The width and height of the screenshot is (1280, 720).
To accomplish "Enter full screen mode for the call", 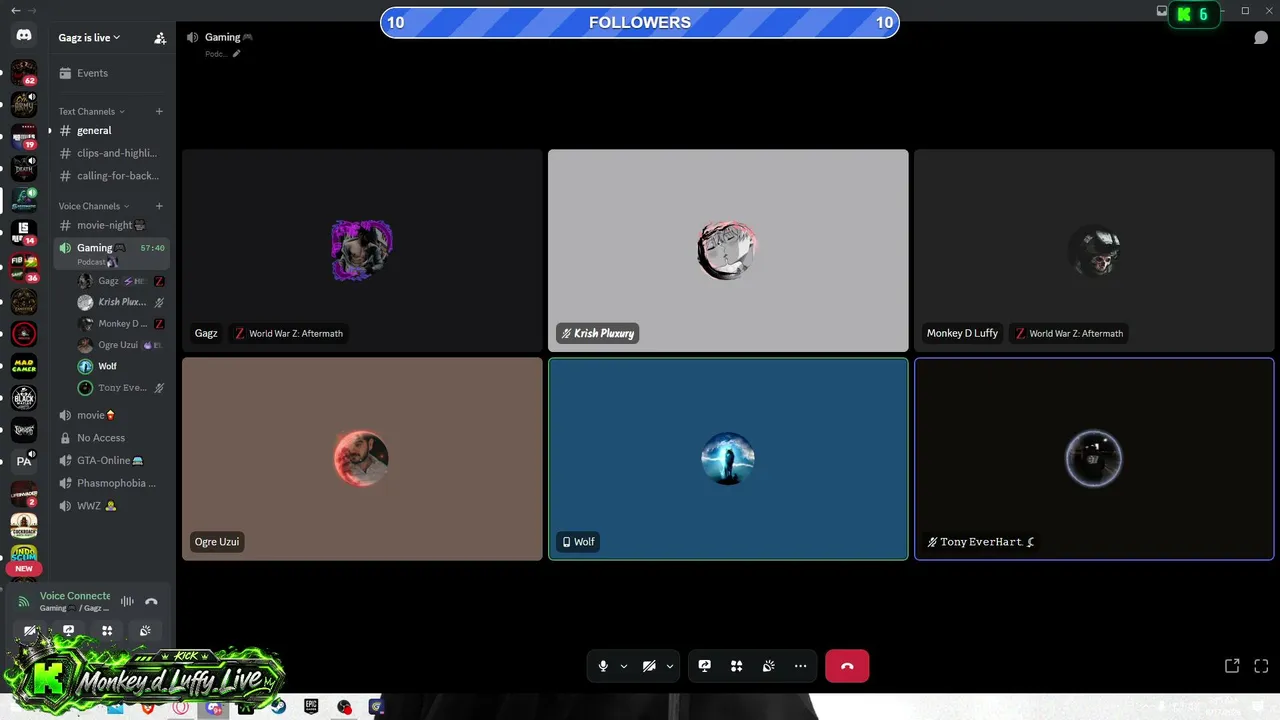I will click(1261, 666).
